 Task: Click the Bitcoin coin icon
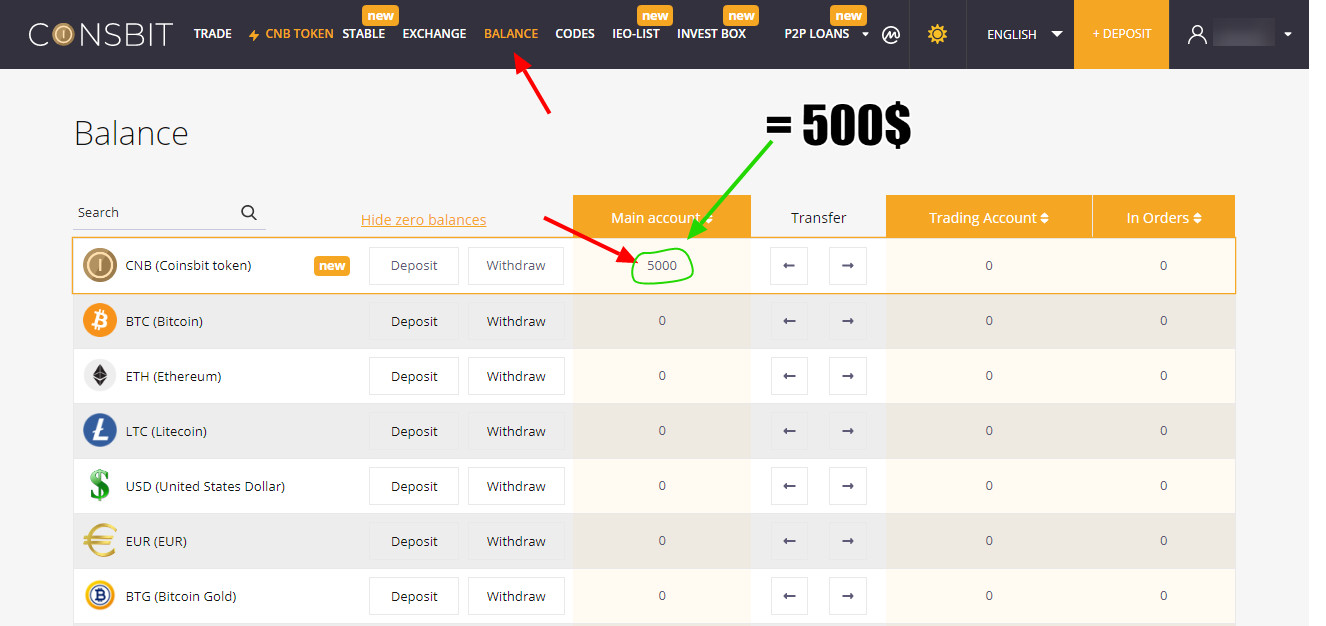tap(100, 321)
